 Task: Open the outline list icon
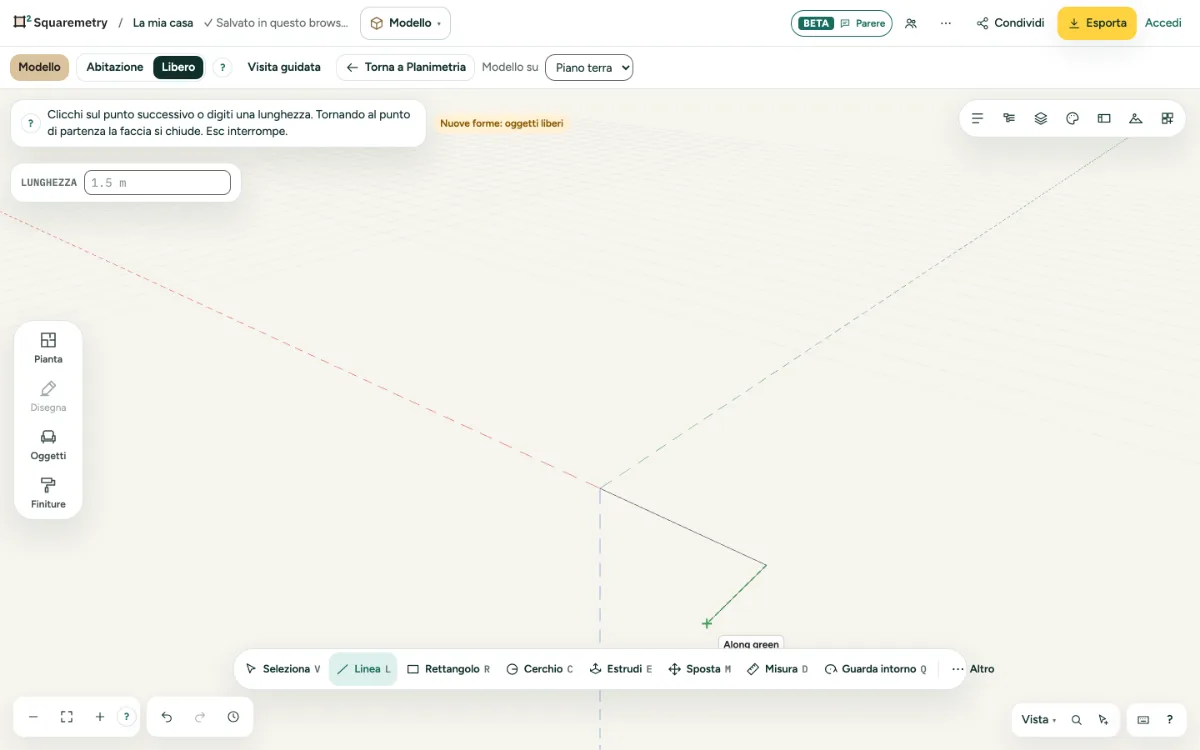point(978,118)
